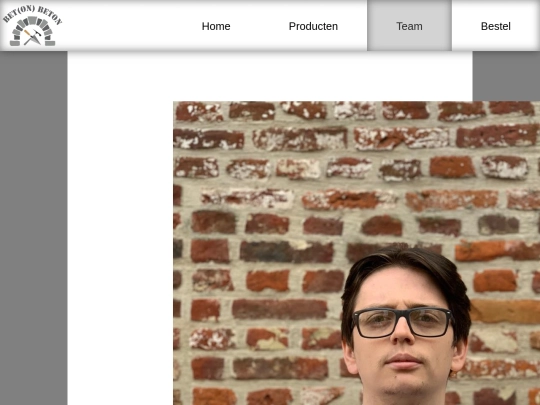Image resolution: width=540 pixels, height=405 pixels.
Task: Open the Bestel page
Action: (x=496, y=26)
